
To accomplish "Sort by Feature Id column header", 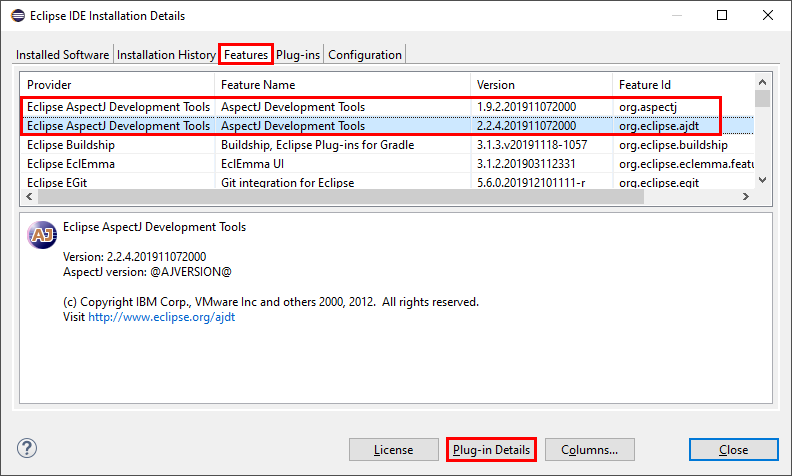I will 683,85.
